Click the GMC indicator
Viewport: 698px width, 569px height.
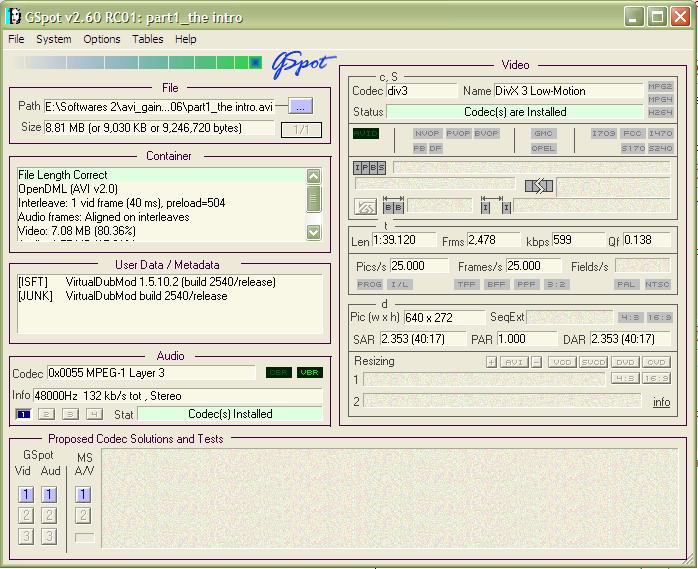tap(543, 133)
